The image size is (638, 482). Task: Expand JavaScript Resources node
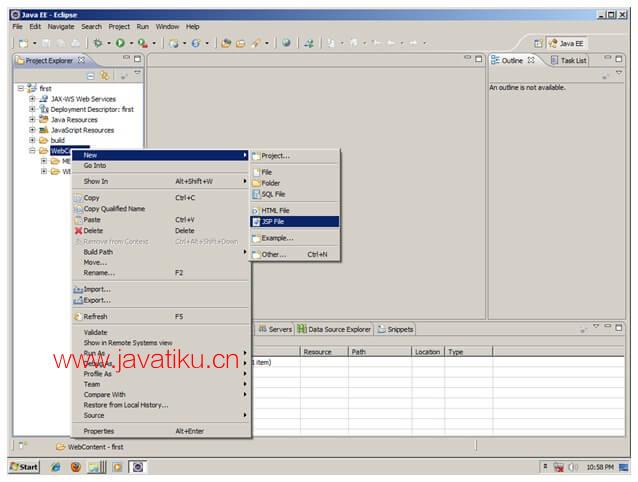coord(32,130)
